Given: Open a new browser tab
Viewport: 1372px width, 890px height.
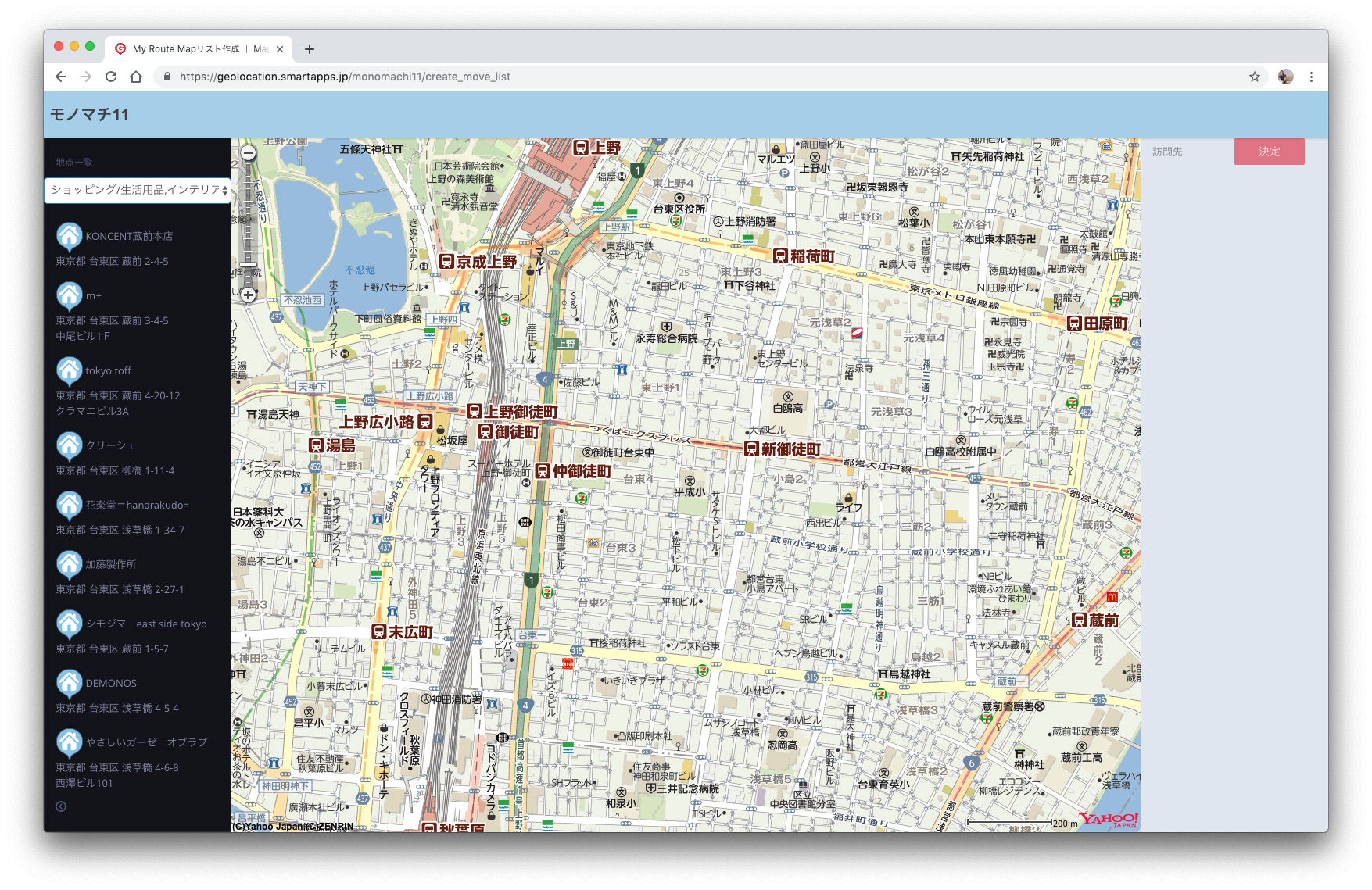Looking at the screenshot, I should click(x=310, y=49).
